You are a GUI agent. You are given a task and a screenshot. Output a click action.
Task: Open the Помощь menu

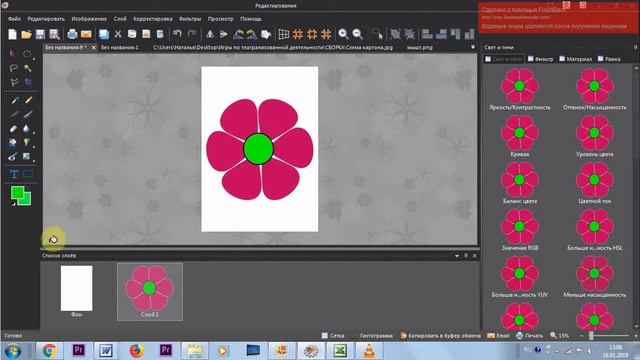251,19
